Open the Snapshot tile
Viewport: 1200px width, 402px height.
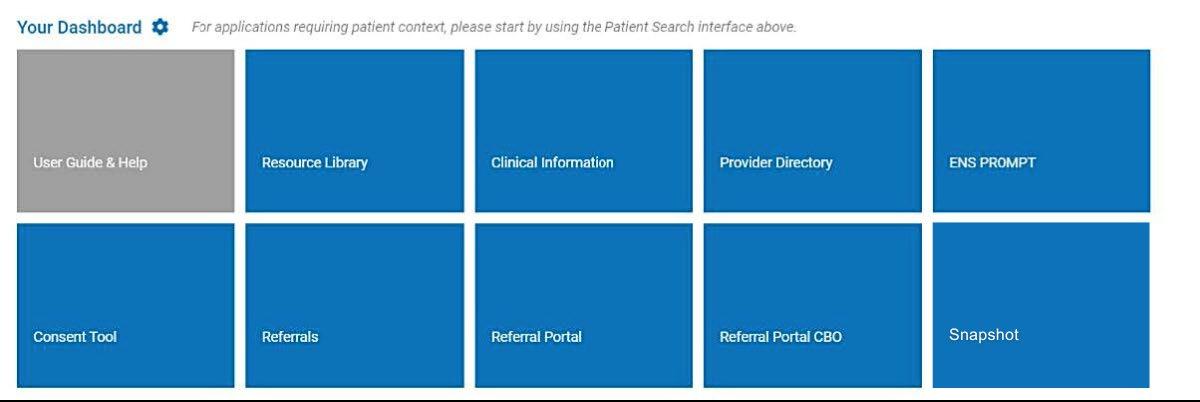[x=1041, y=305]
